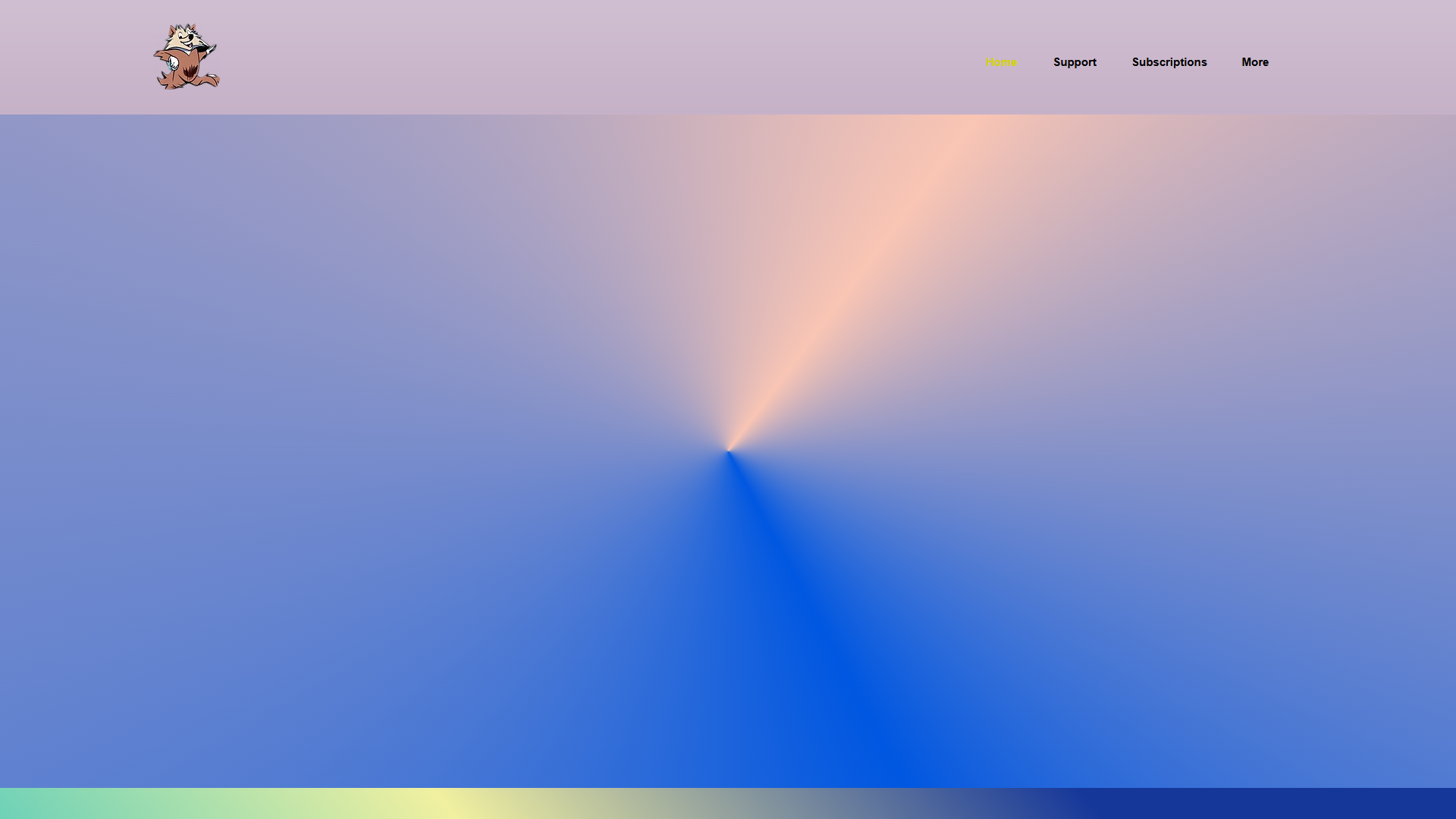Expand the More navigation menu
The height and width of the screenshot is (819, 1456).
point(1255,62)
